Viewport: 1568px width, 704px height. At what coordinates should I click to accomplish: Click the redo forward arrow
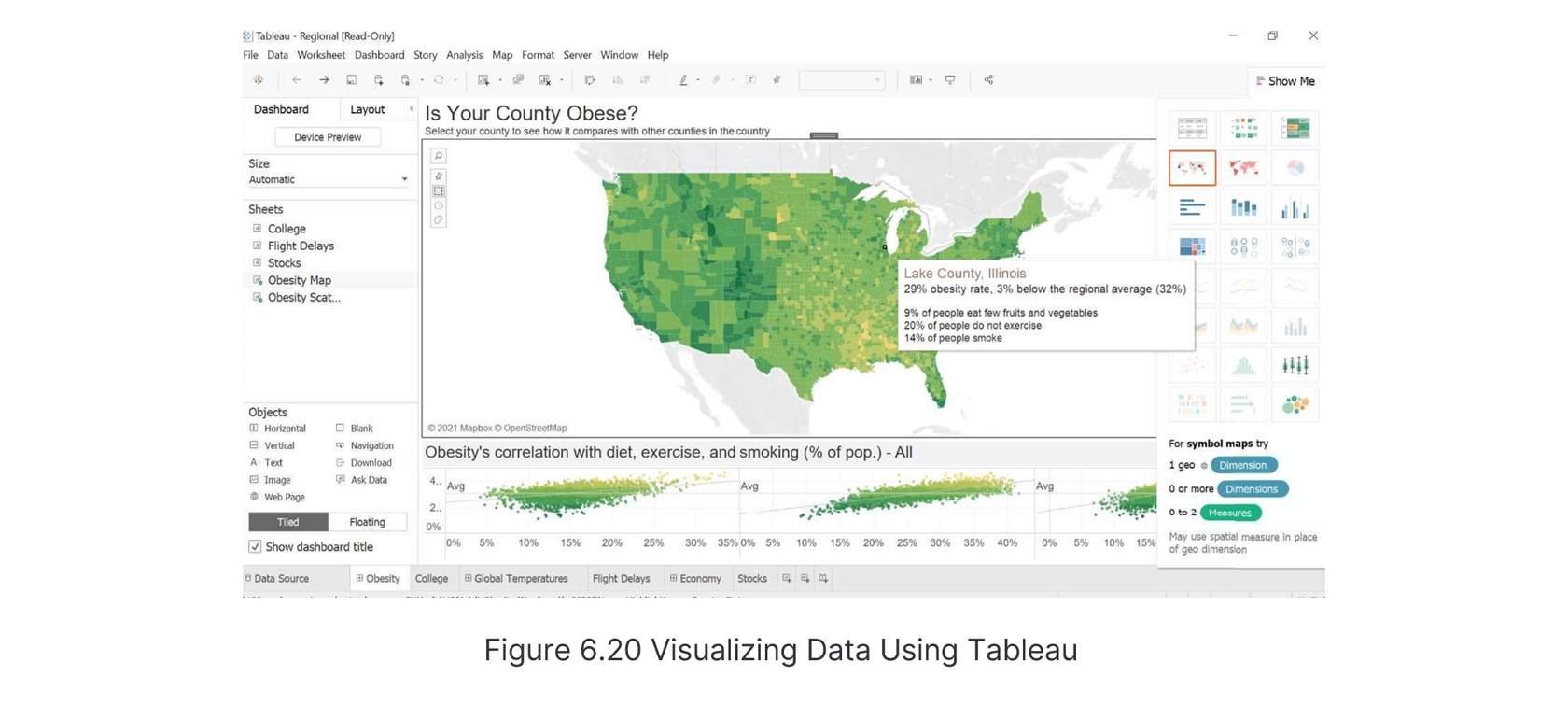coord(324,80)
